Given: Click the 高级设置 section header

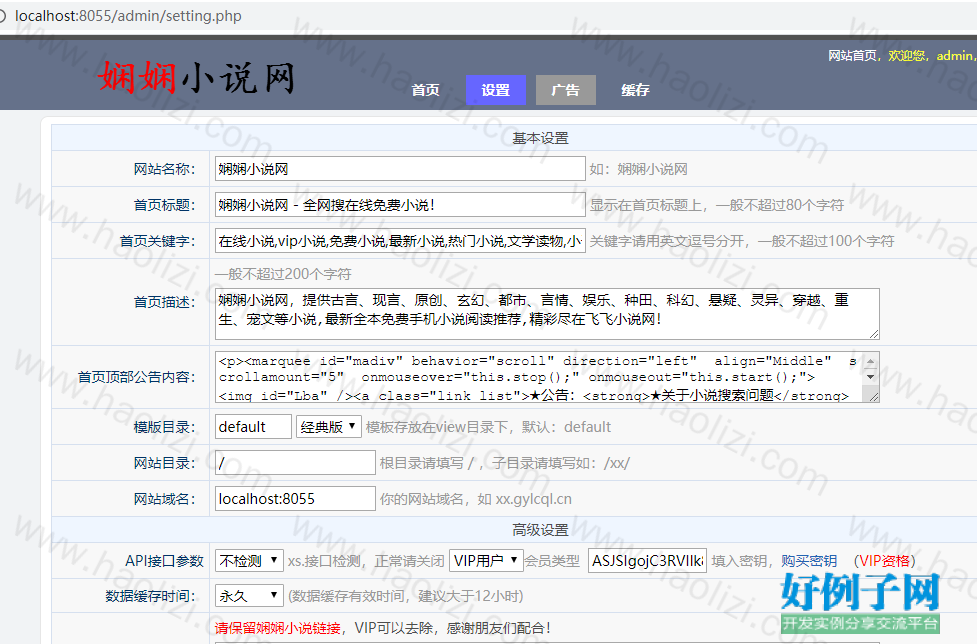Looking at the screenshot, I should 540,530.
